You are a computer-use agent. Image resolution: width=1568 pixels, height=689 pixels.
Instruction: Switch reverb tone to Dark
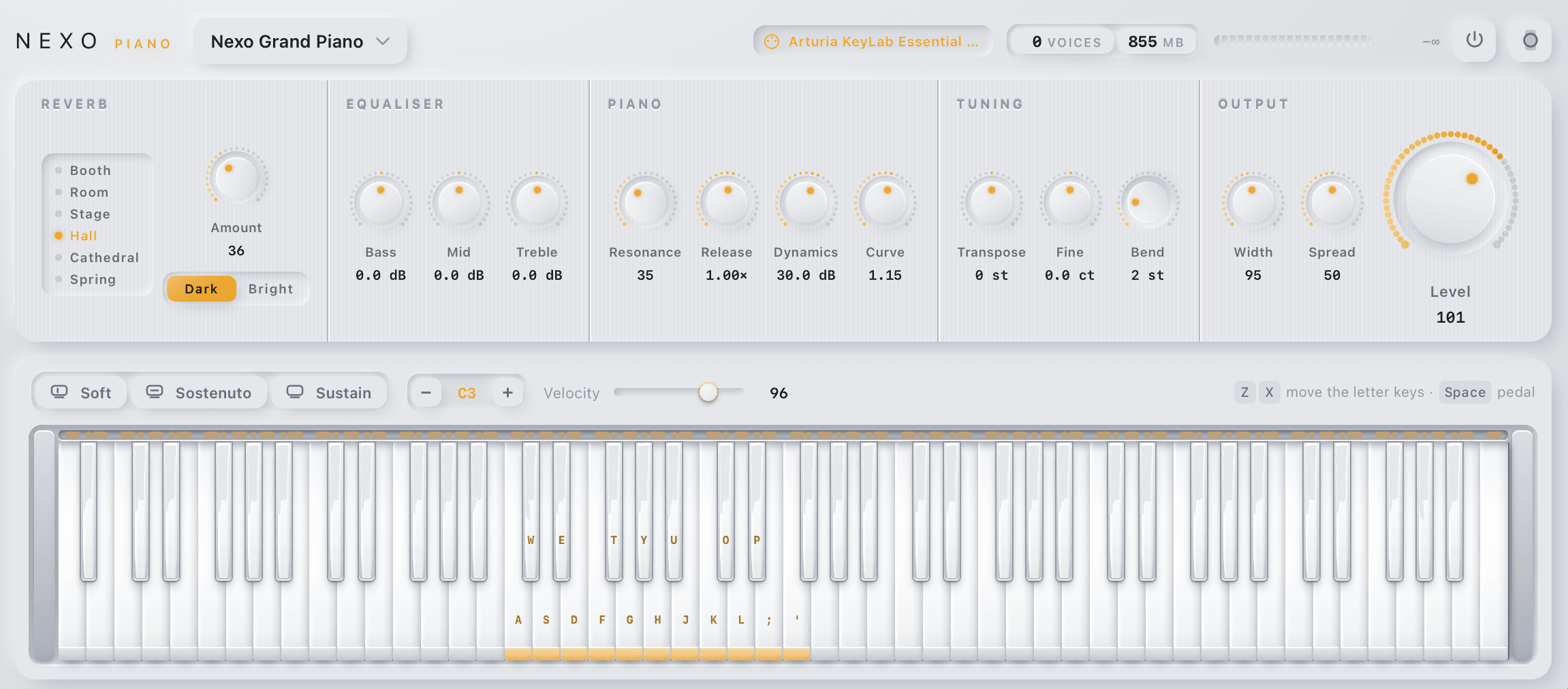coord(201,289)
